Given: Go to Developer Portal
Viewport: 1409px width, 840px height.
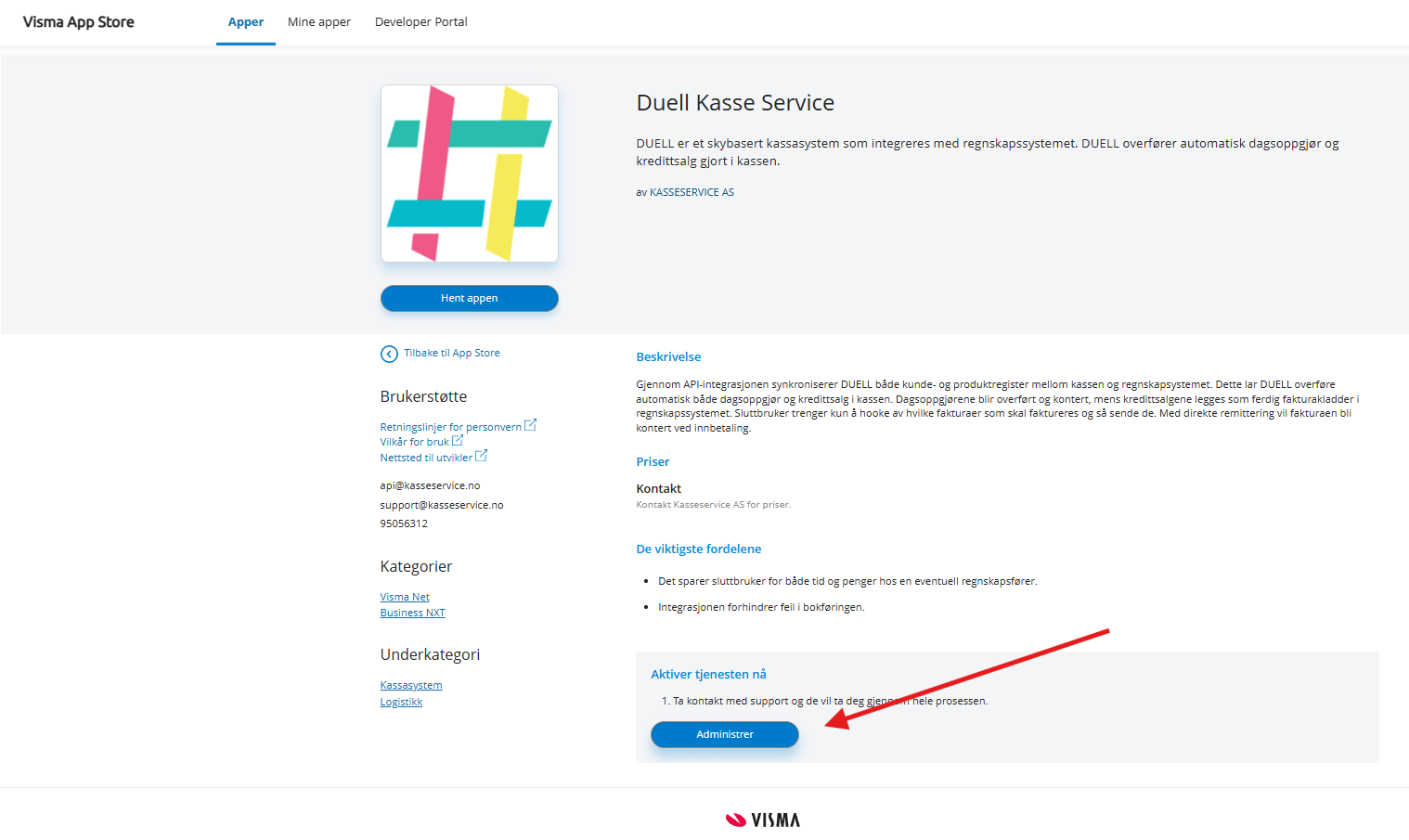Looking at the screenshot, I should [420, 22].
